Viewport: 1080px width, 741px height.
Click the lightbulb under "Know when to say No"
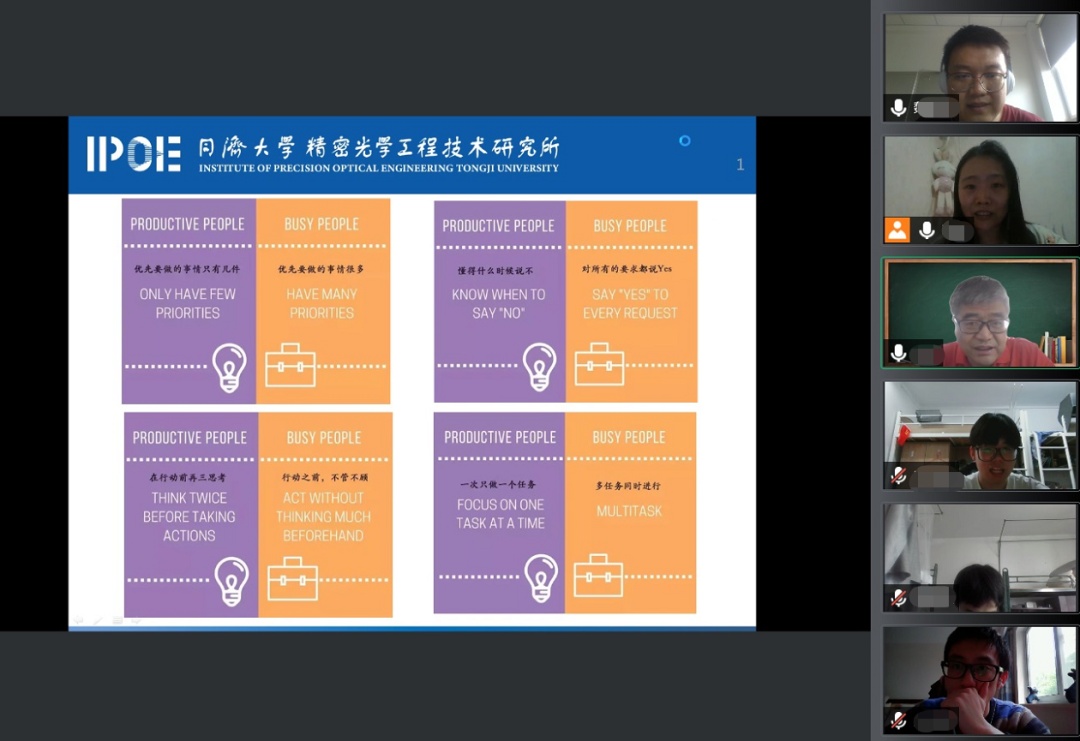pos(539,366)
